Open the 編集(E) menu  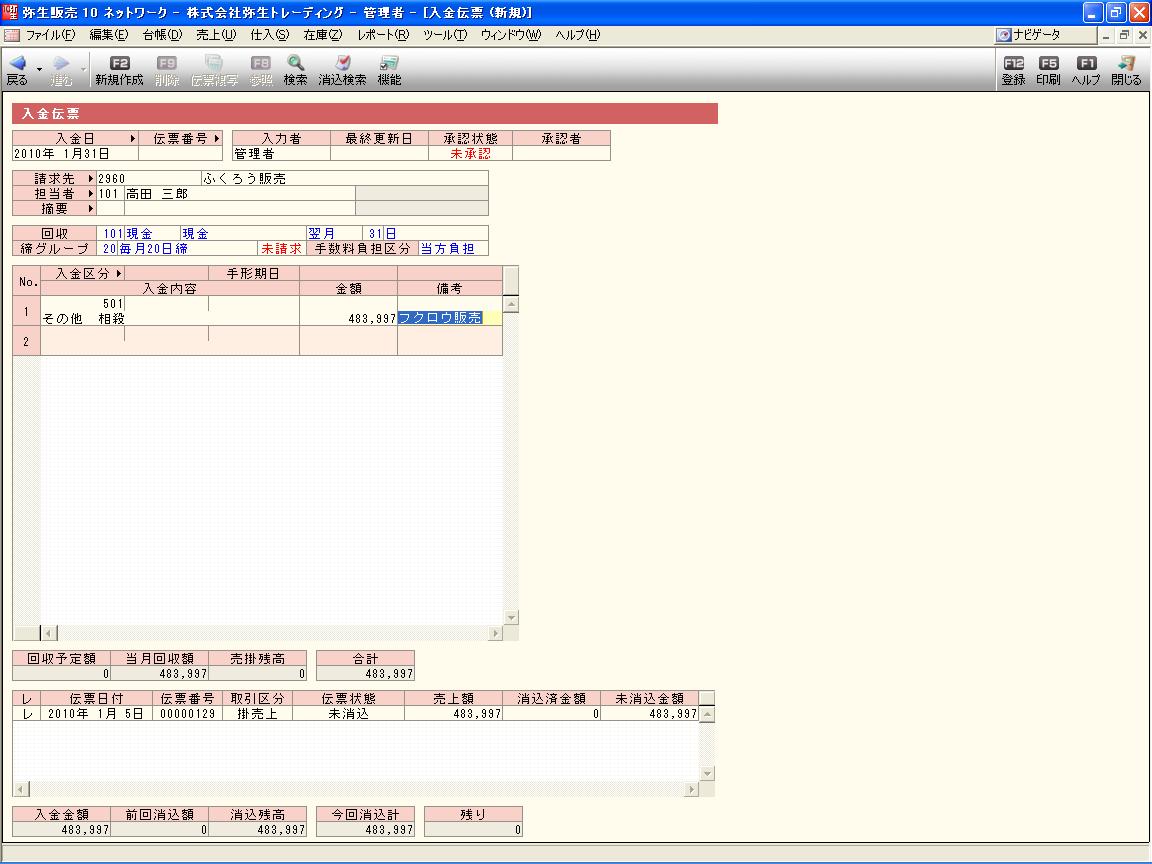[108, 35]
